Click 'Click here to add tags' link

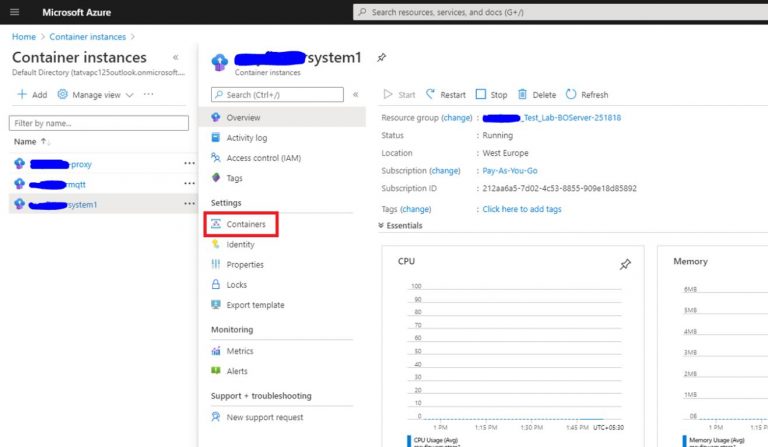521,209
